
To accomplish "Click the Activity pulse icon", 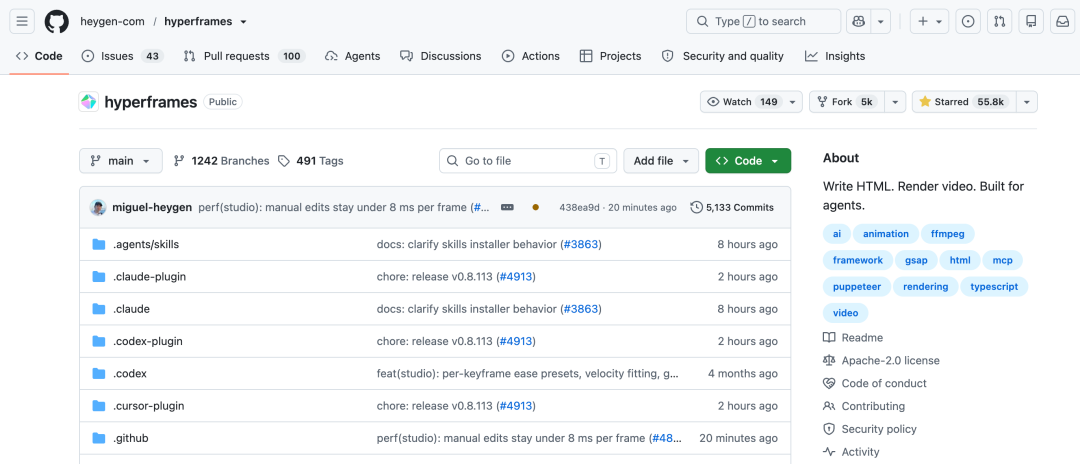I will [x=829, y=452].
